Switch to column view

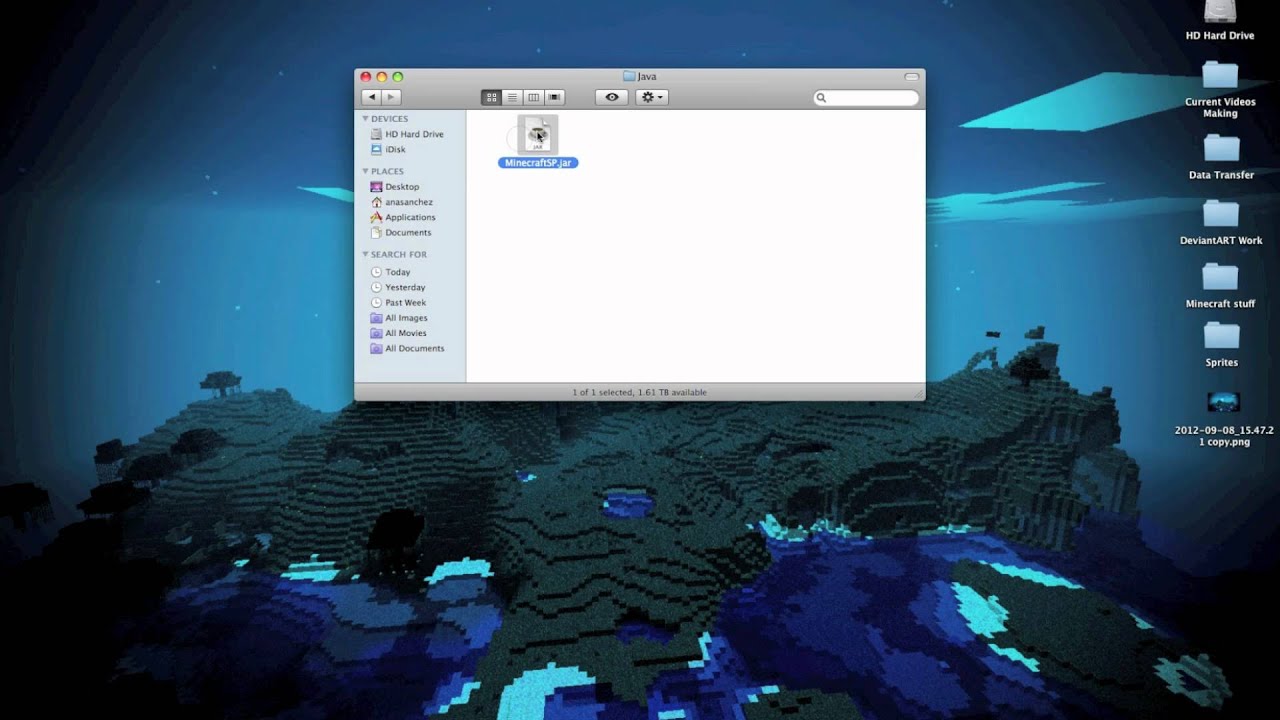[x=533, y=97]
